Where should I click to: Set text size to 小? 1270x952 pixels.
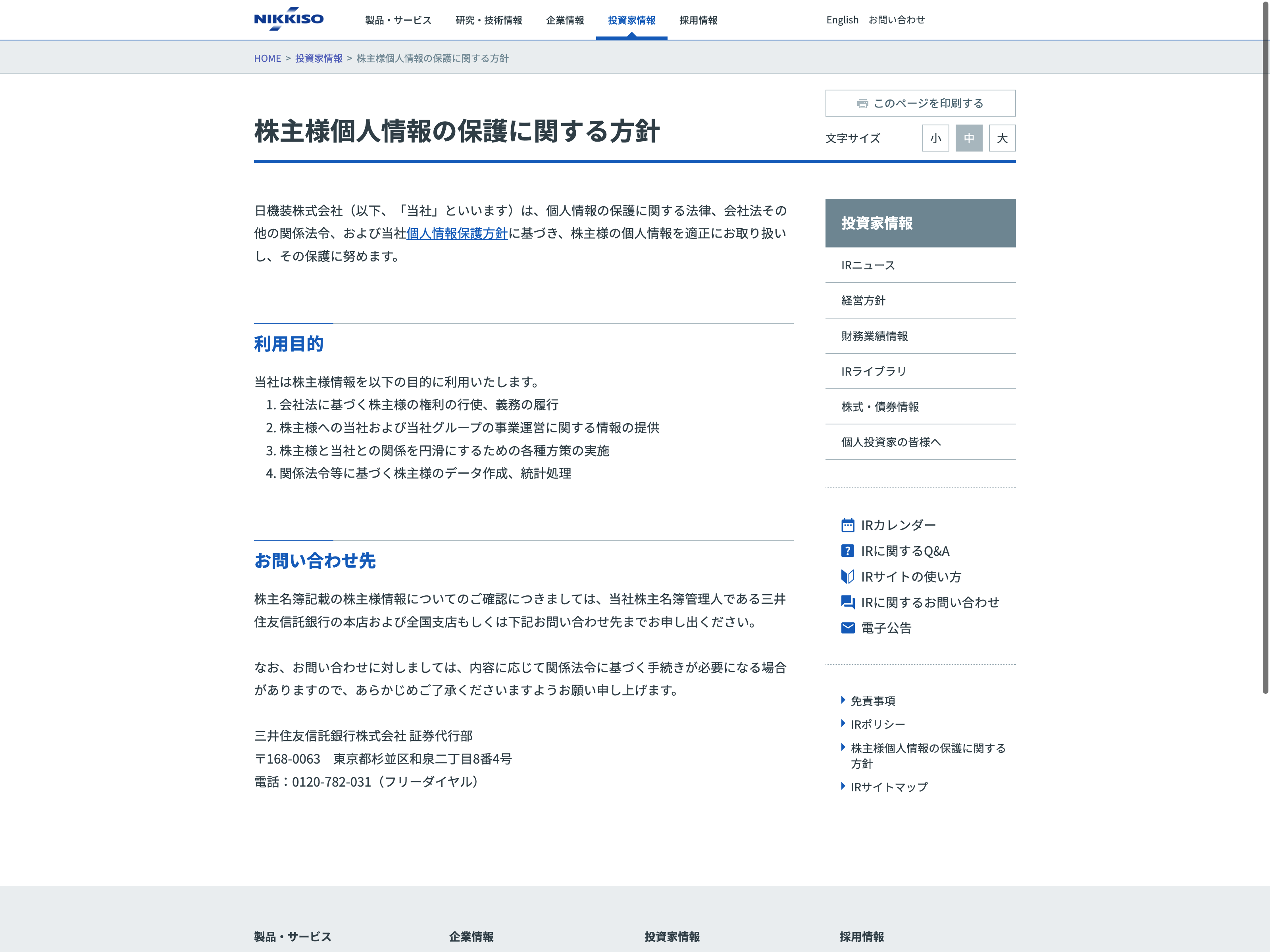tap(935, 138)
